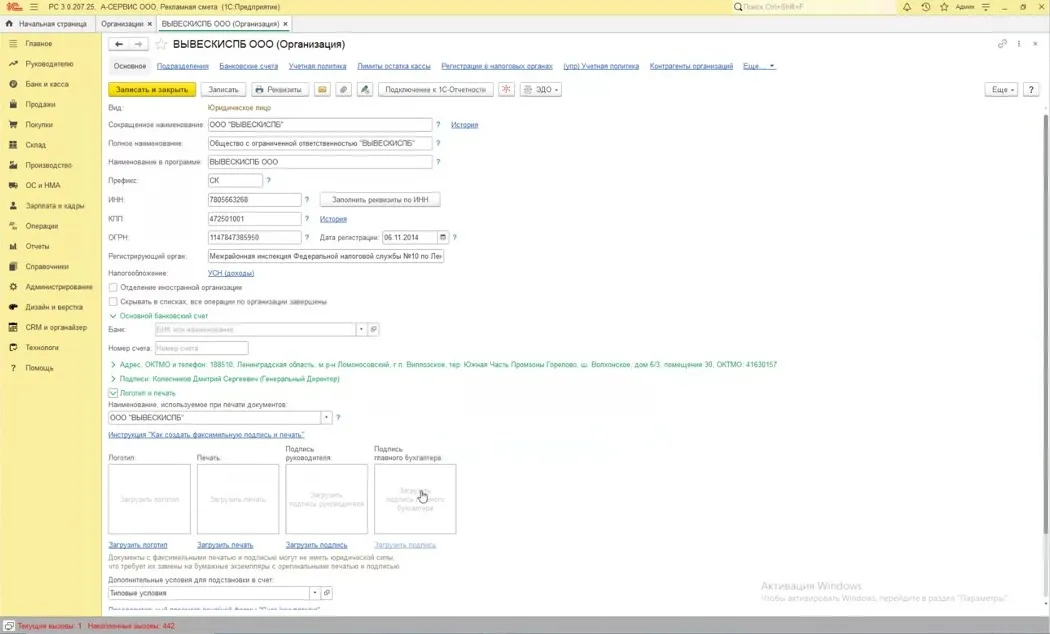The width and height of the screenshot is (1050, 634).
Task: Click the Загрузить логотип placeholder box
Action: click(x=149, y=499)
